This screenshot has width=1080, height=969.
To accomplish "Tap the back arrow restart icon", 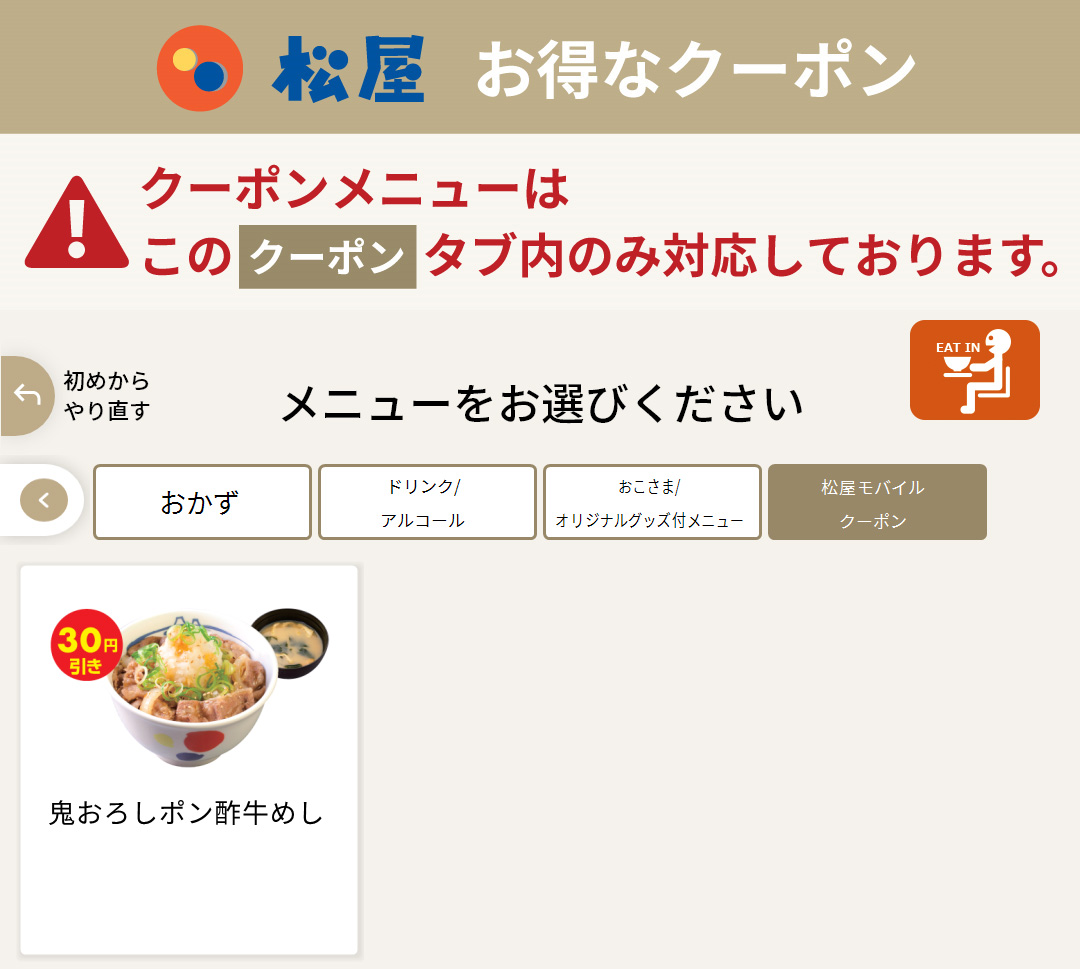I will click(x=27, y=395).
